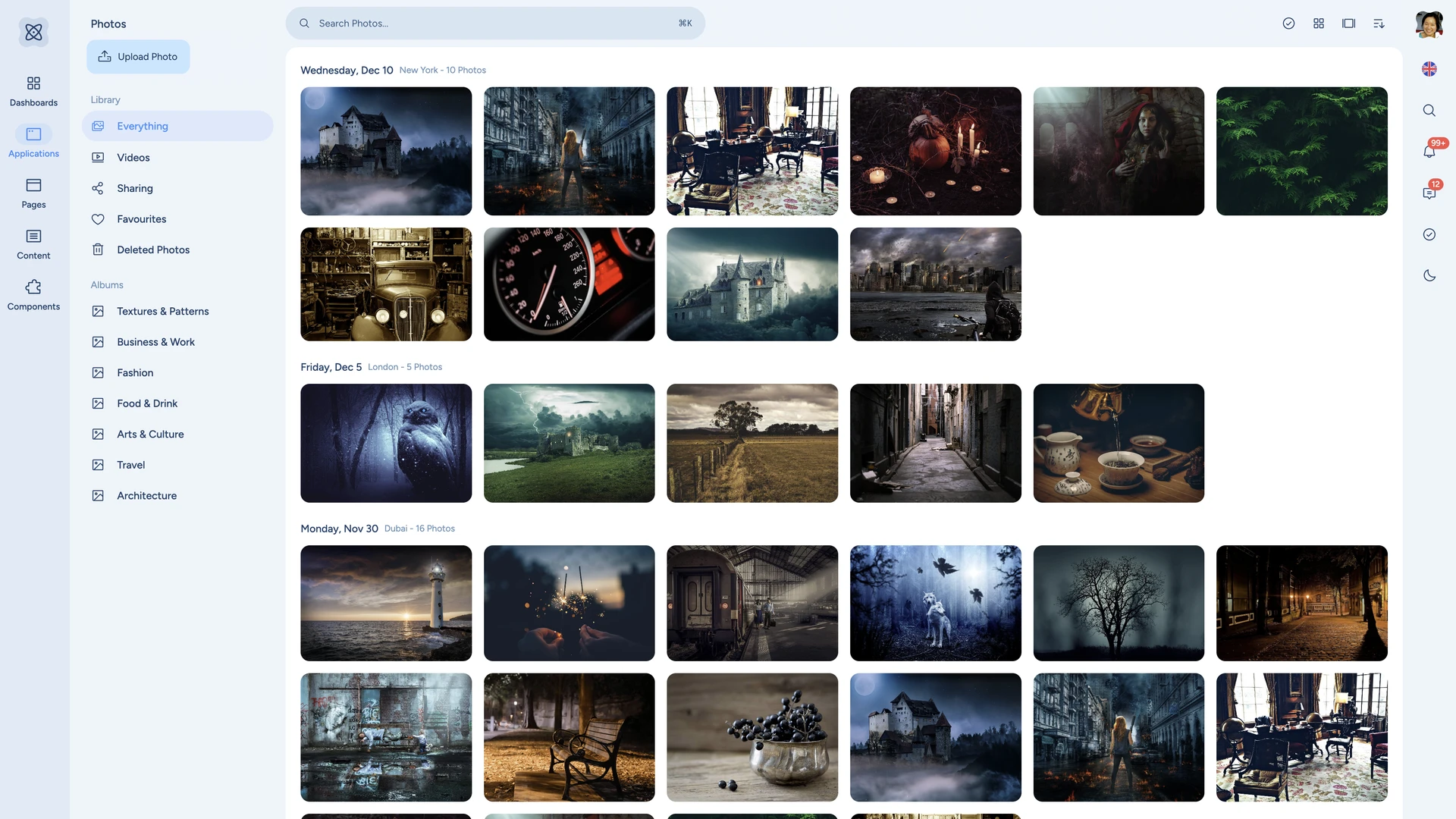Viewport: 1456px width, 819px height.
Task: Open the slideshow view icon in top toolbar
Action: pos(1348,24)
